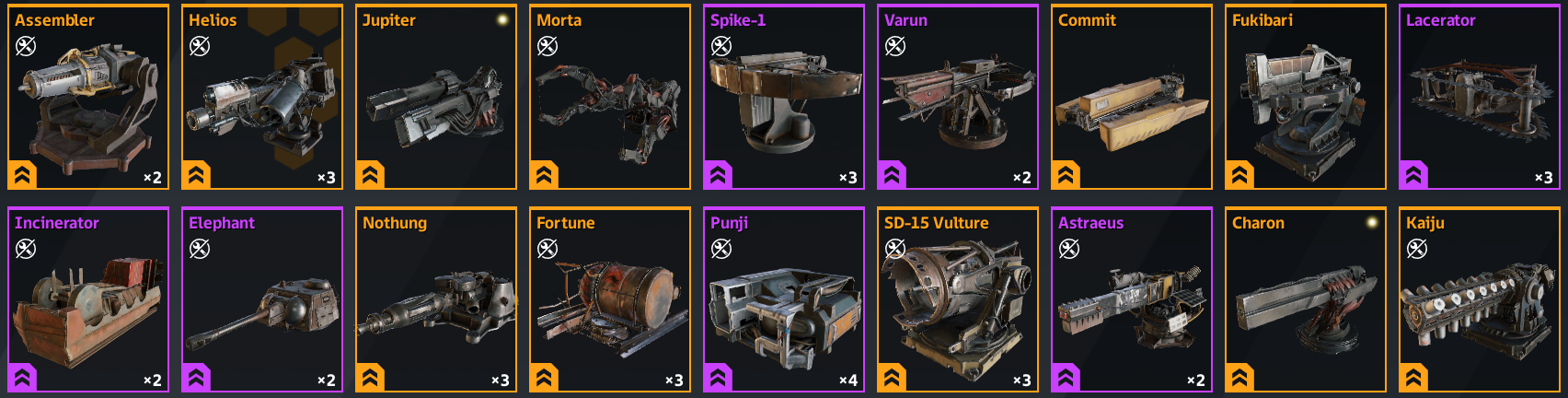Click the crossed-wrench icon on Kaiju card
1568x398 pixels.
[x=1417, y=248]
